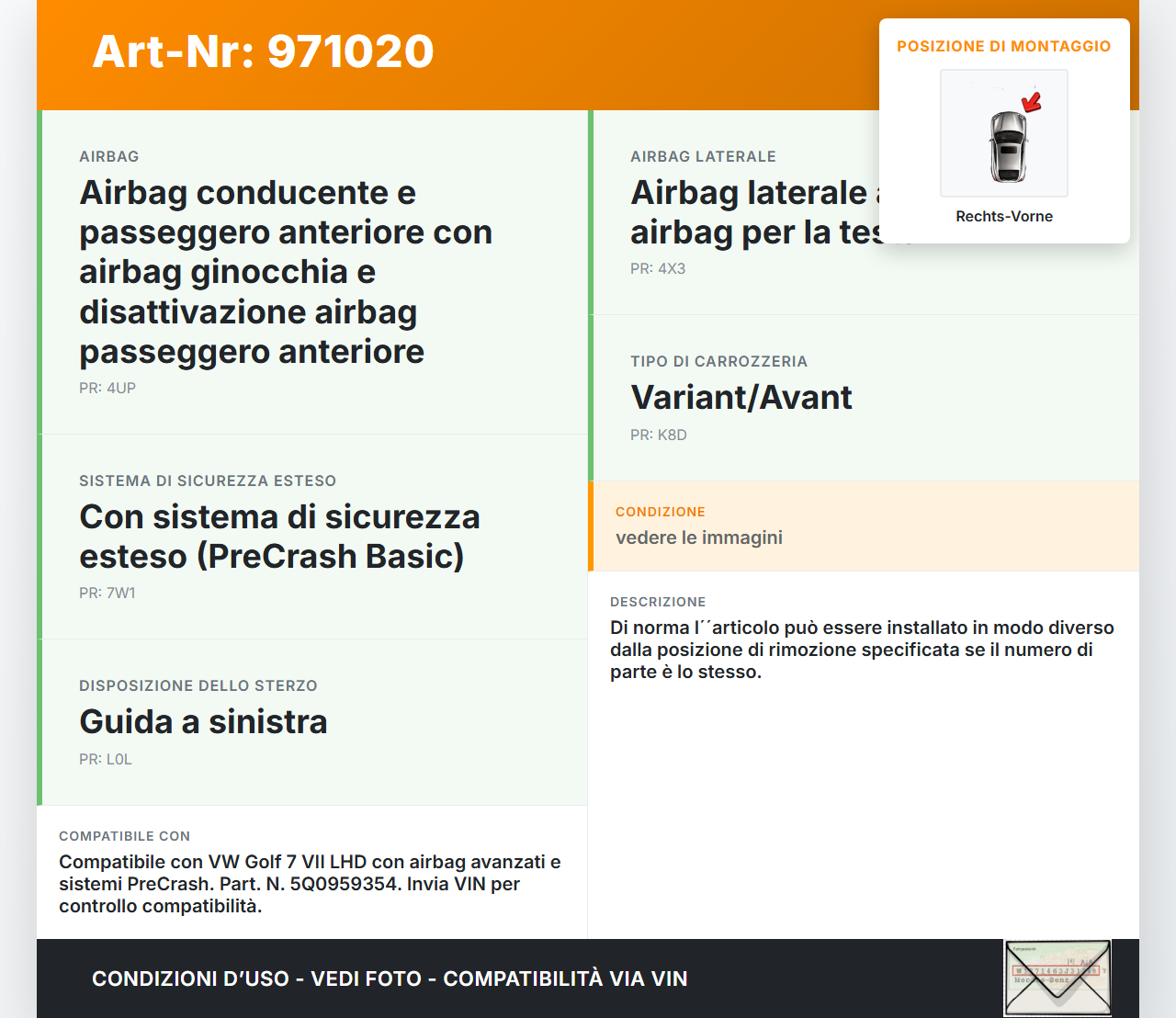Screen dimensions: 1176x1018
Task: Click the 'vedere le immagini' text
Action: point(699,537)
